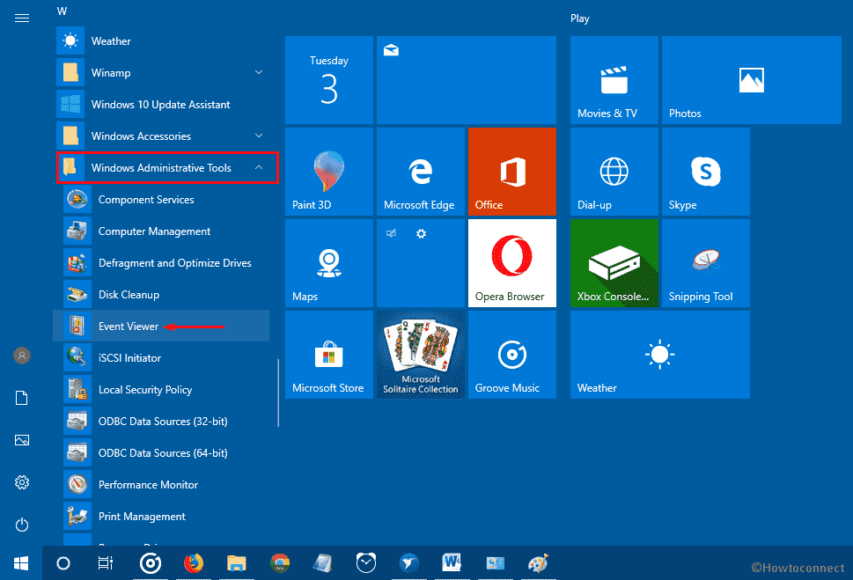Image resolution: width=853 pixels, height=580 pixels.
Task: Open Microsoft Word from the taskbar
Action: pyautogui.click(x=452, y=563)
